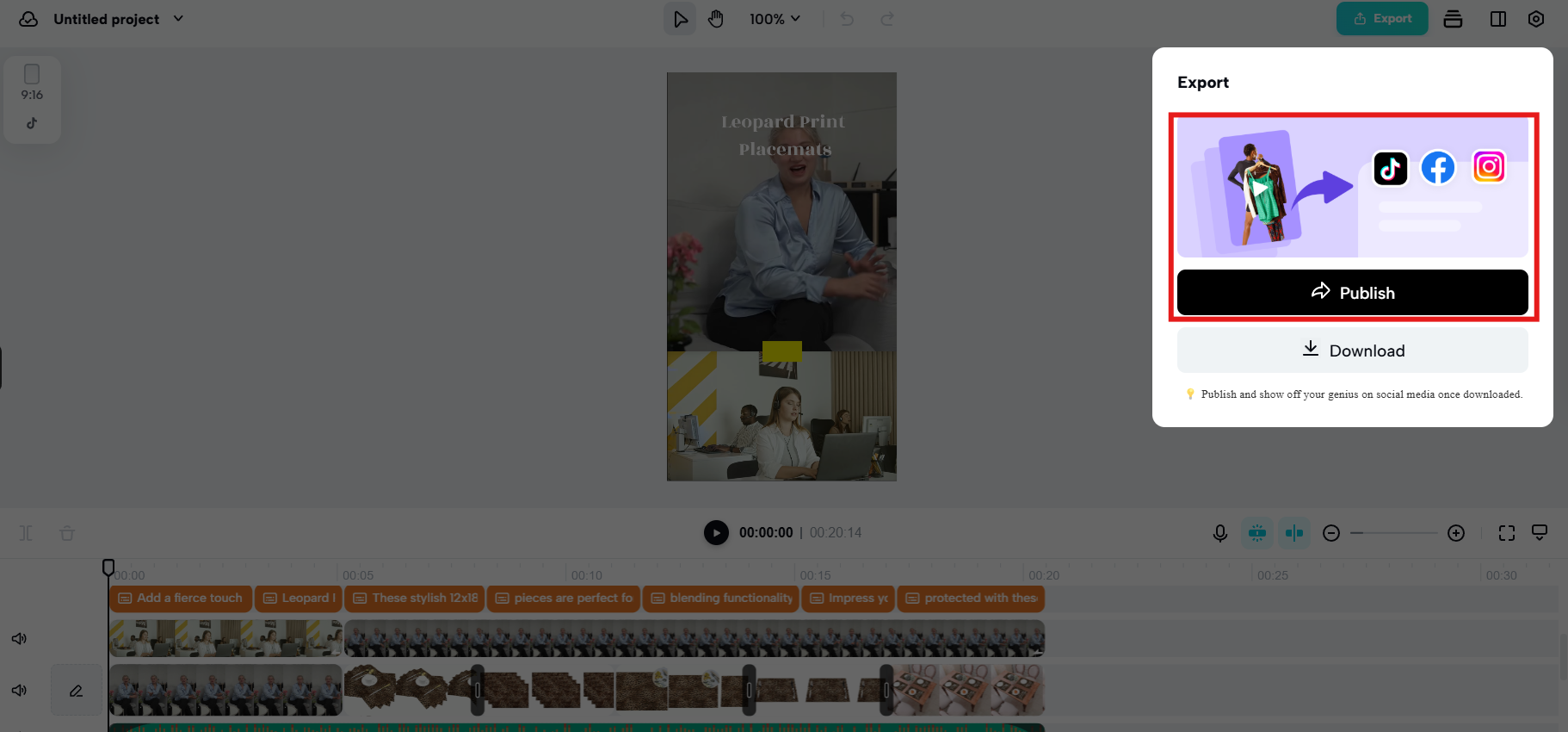The width and height of the screenshot is (1568, 732).
Task: Toggle the preview axis align button
Action: coord(1294,533)
